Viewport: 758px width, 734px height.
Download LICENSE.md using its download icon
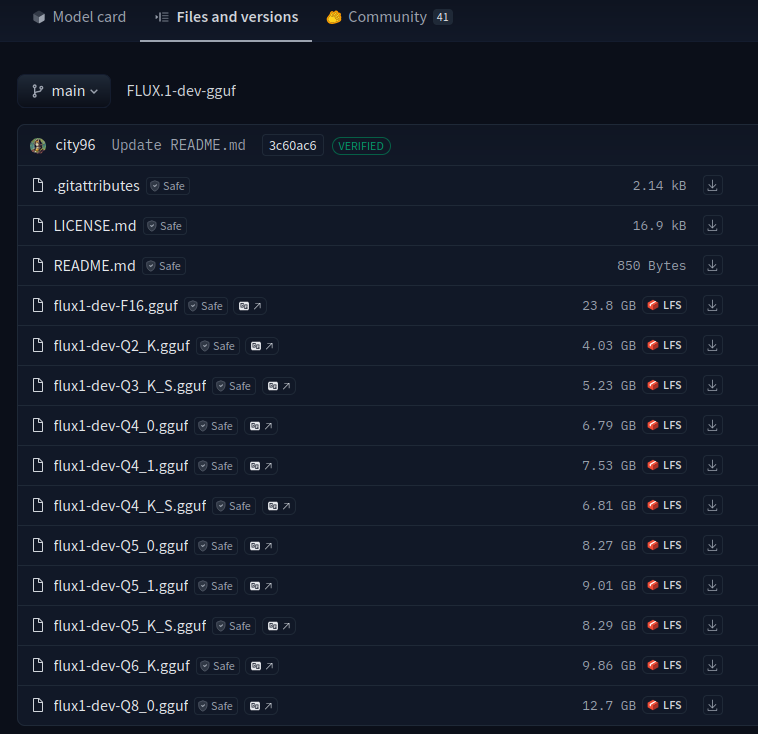click(712, 225)
